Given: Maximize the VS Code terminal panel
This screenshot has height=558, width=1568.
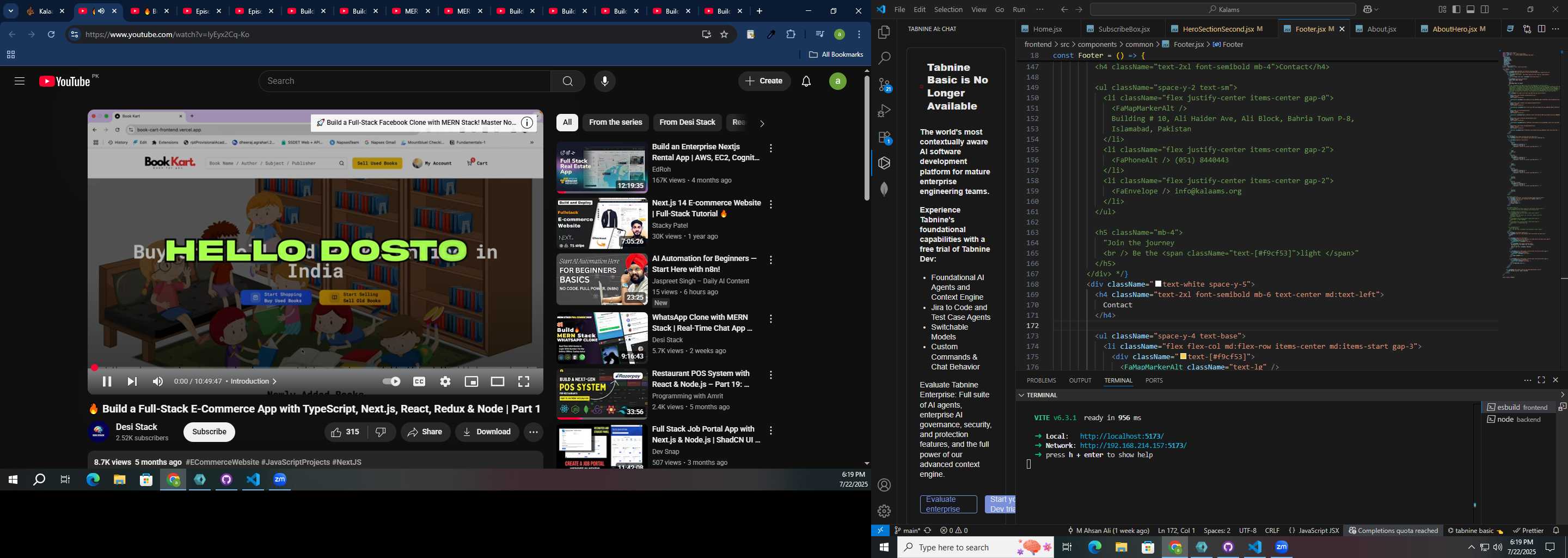Looking at the screenshot, I should click(x=1541, y=380).
